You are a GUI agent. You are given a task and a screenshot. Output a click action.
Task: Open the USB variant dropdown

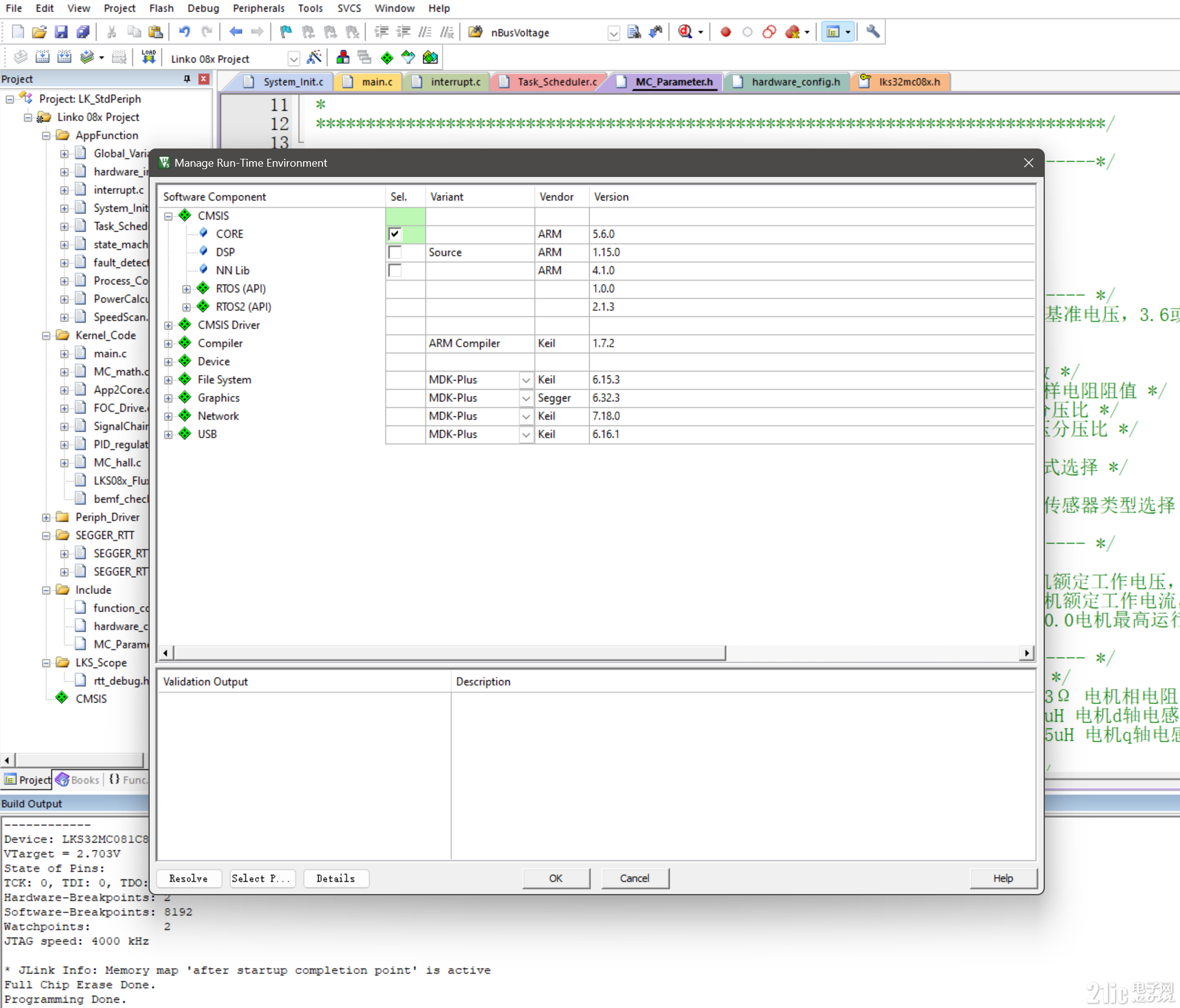526,435
